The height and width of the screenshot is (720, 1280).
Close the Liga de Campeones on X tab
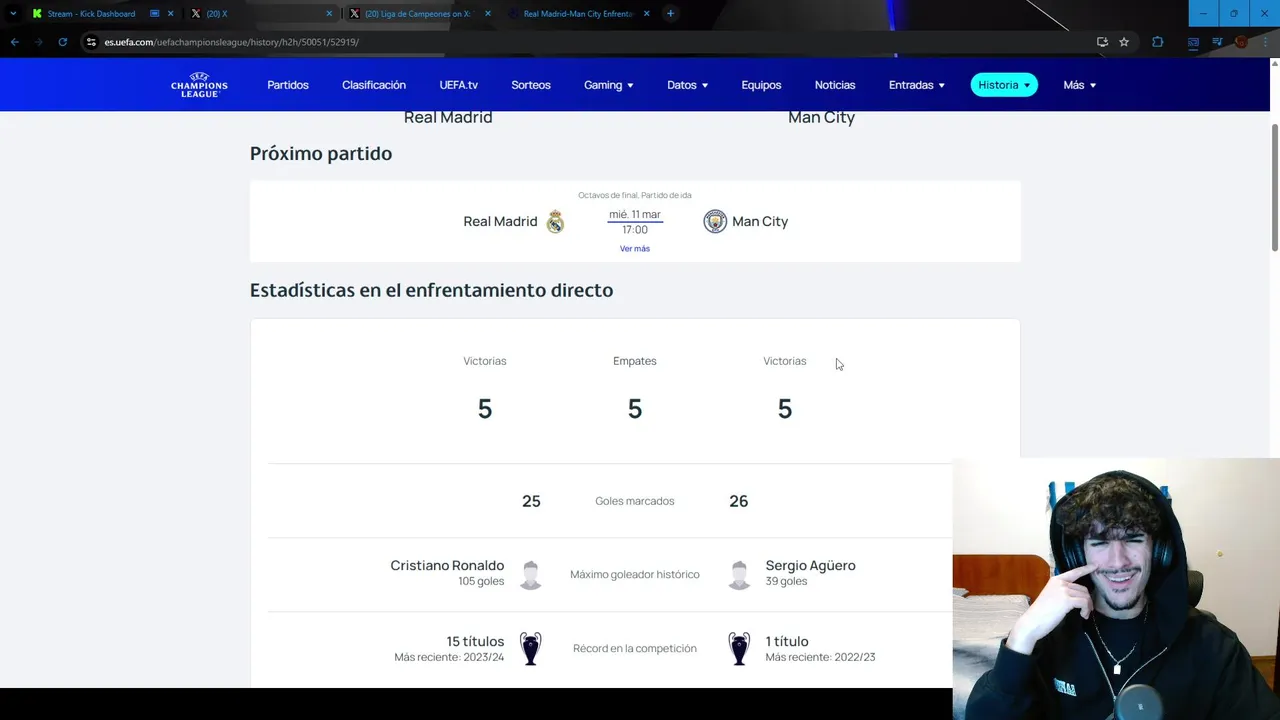point(488,14)
